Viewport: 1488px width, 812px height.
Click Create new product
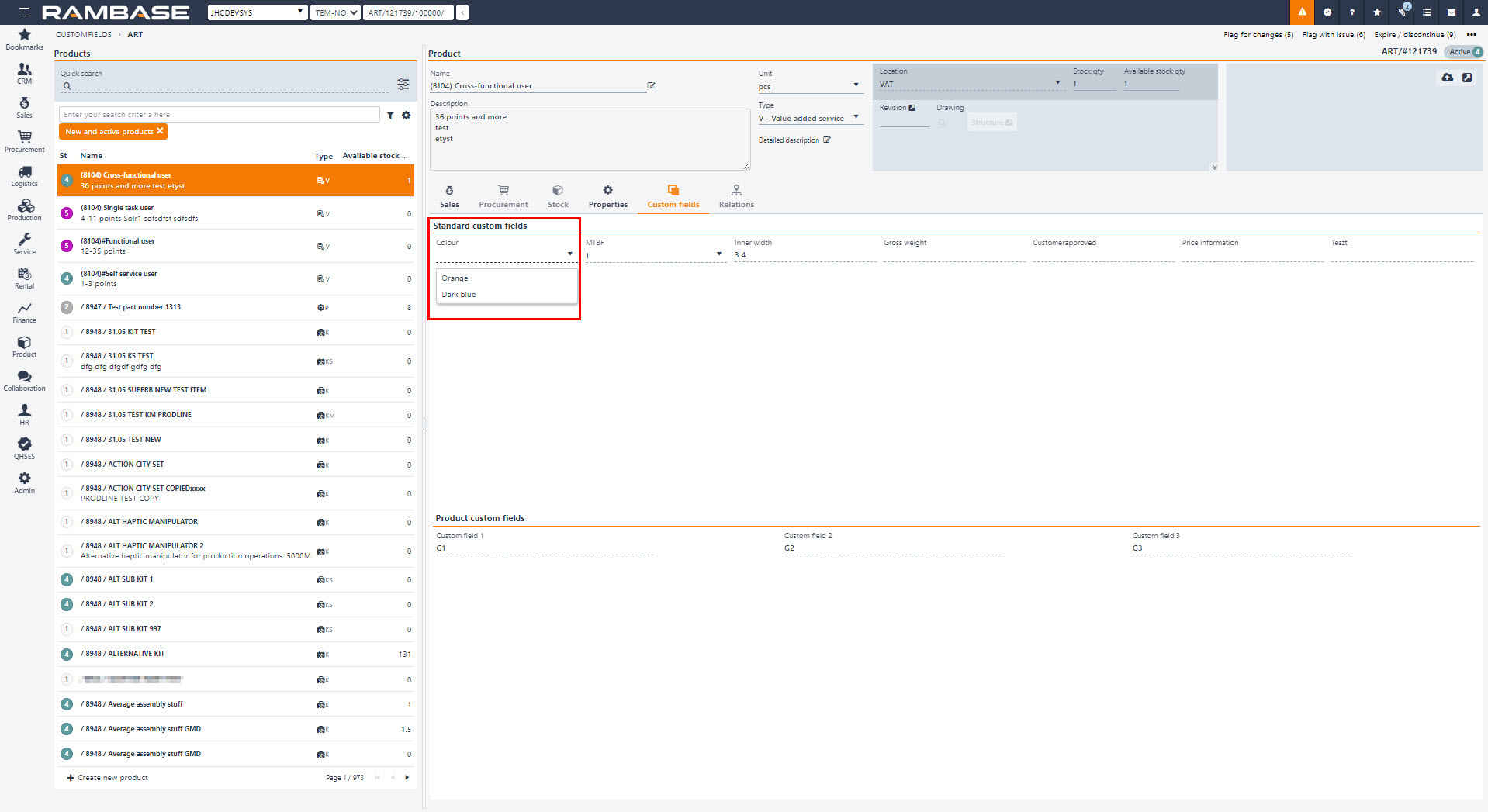[107, 777]
